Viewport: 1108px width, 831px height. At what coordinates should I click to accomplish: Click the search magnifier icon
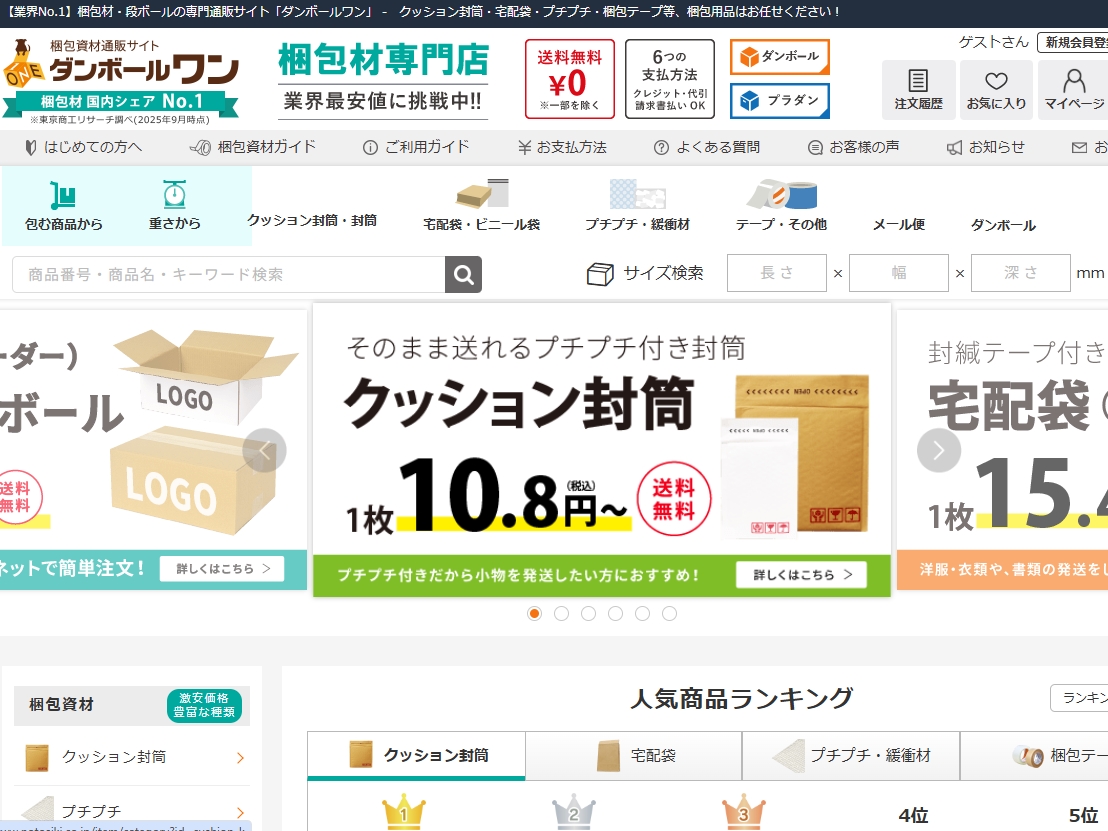click(x=463, y=272)
